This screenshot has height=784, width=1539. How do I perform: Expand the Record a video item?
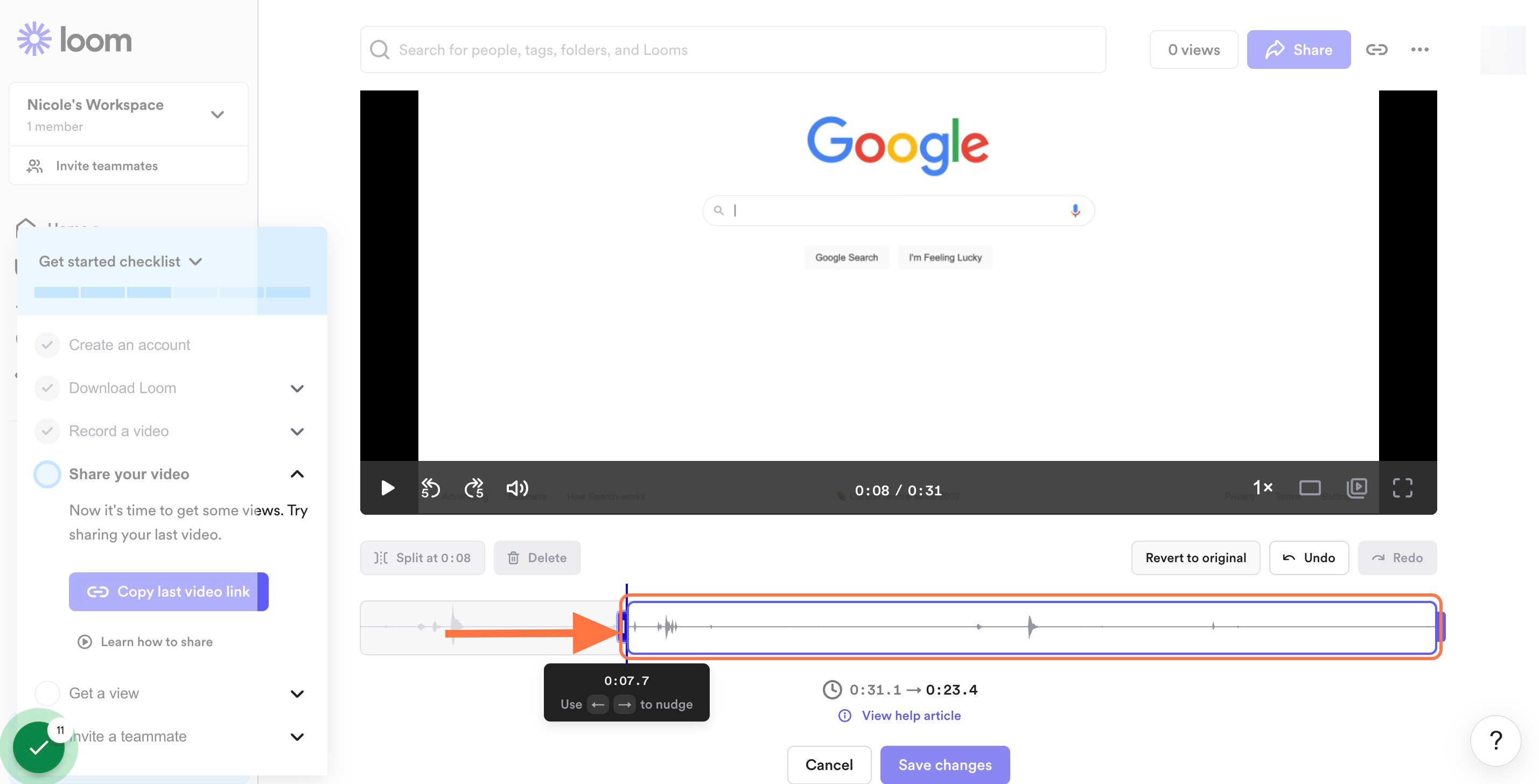tap(297, 431)
